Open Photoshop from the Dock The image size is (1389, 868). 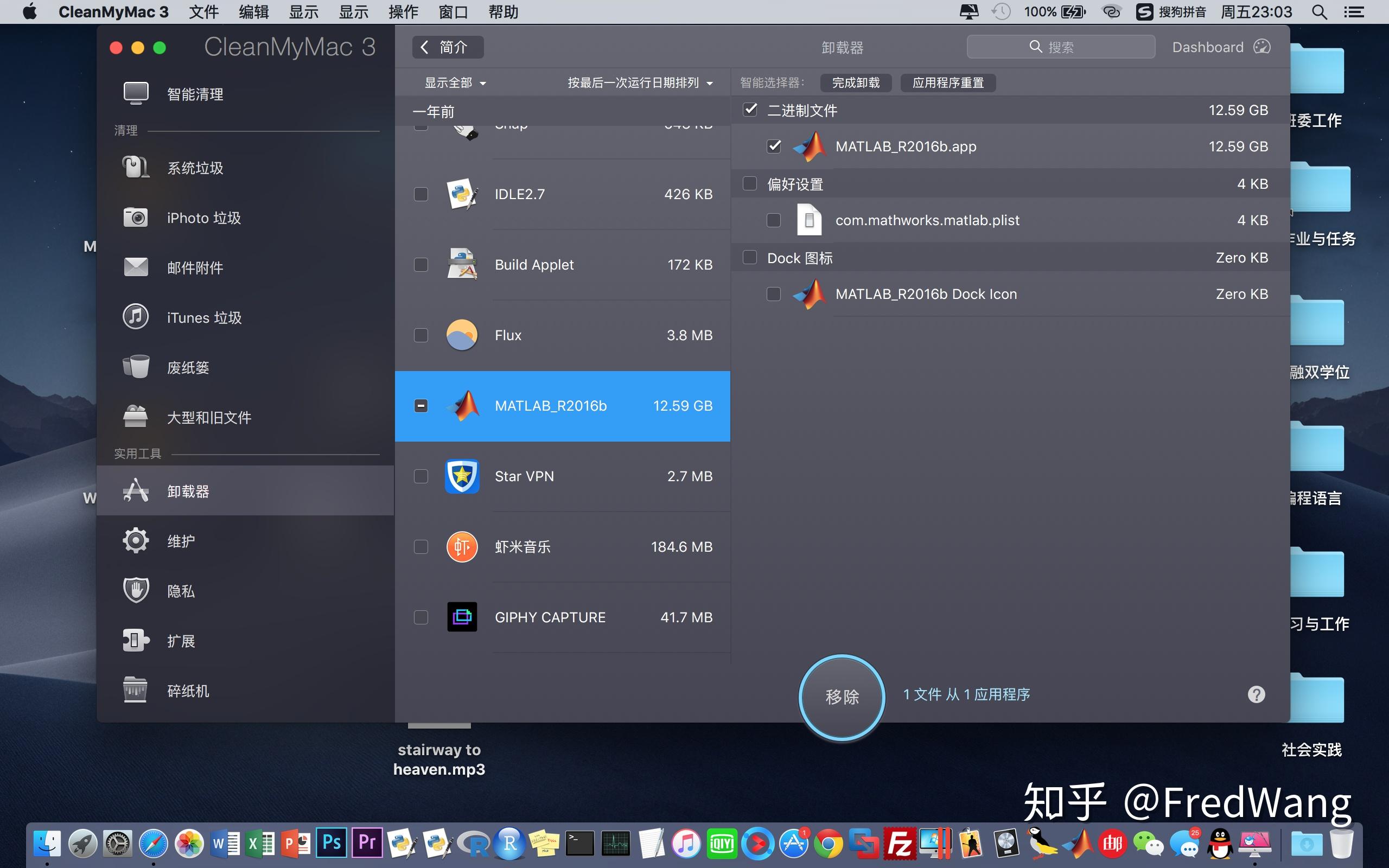(x=332, y=843)
